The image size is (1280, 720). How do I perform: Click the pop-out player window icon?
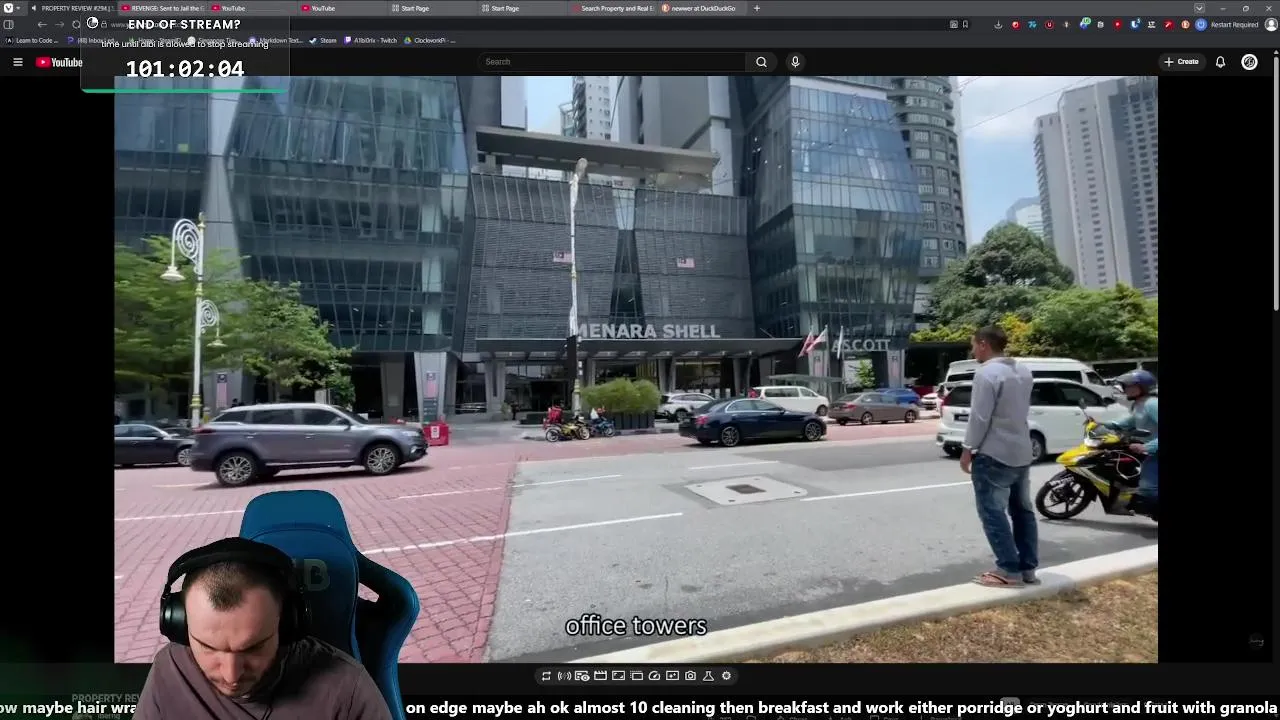[x=636, y=676]
